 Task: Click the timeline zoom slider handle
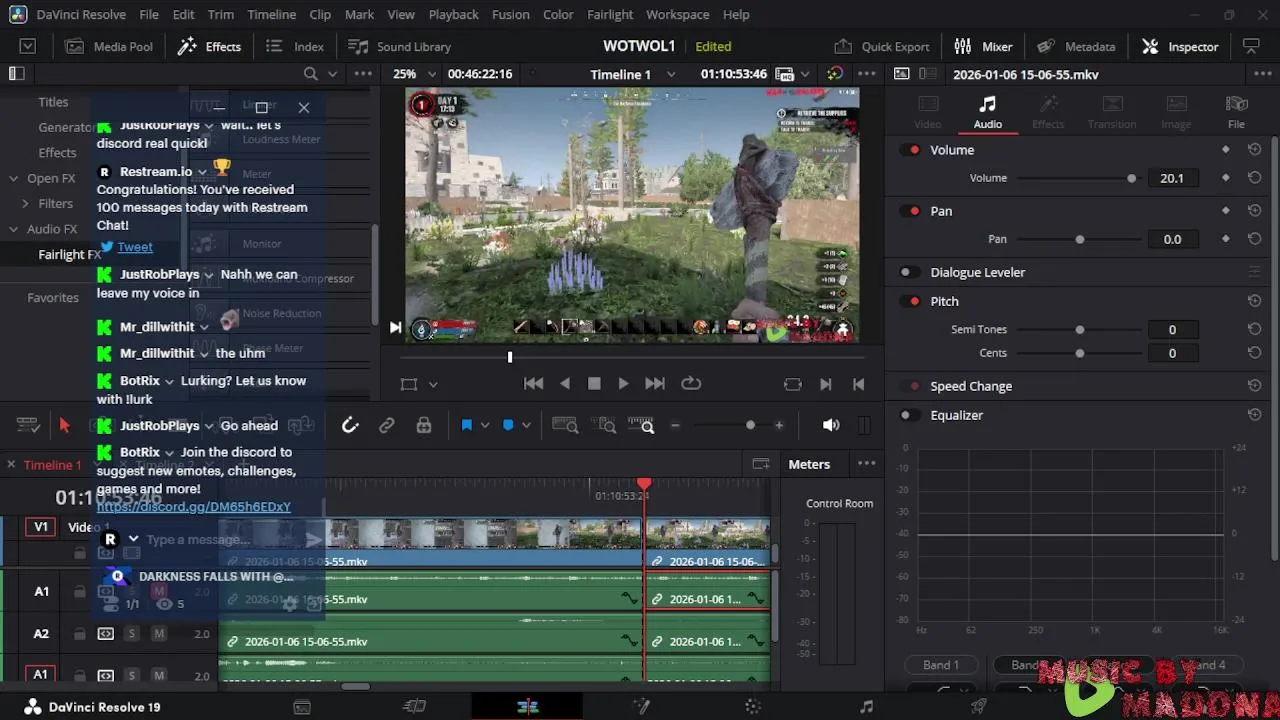click(x=750, y=425)
